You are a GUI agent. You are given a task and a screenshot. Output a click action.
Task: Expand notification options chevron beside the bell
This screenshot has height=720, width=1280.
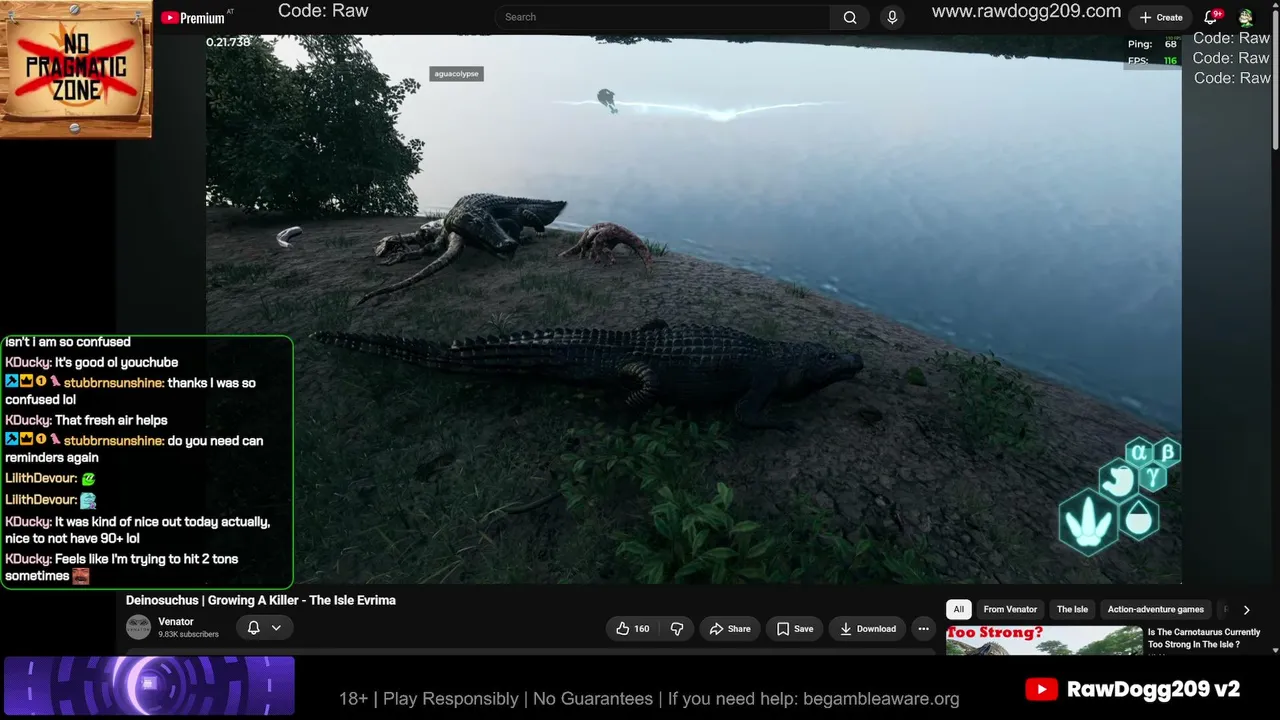tap(276, 628)
